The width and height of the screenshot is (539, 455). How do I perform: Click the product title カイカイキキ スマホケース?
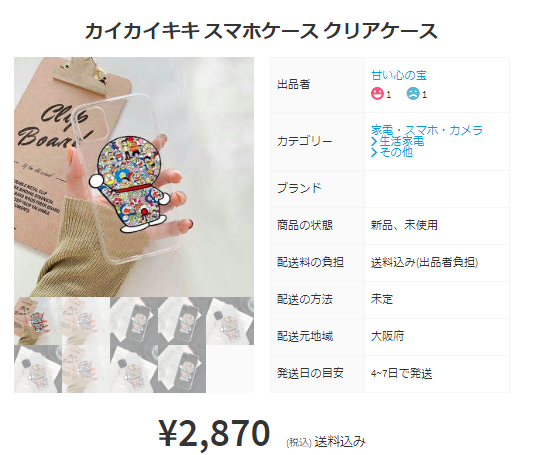pos(201,31)
